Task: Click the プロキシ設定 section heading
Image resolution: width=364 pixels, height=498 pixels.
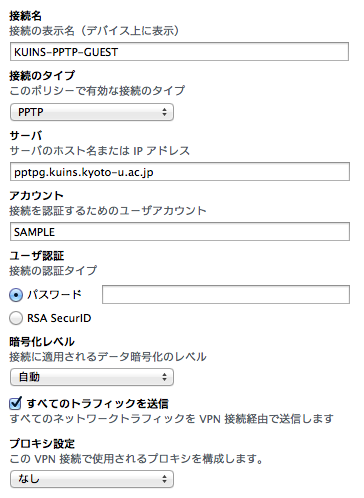Action: tap(42, 444)
